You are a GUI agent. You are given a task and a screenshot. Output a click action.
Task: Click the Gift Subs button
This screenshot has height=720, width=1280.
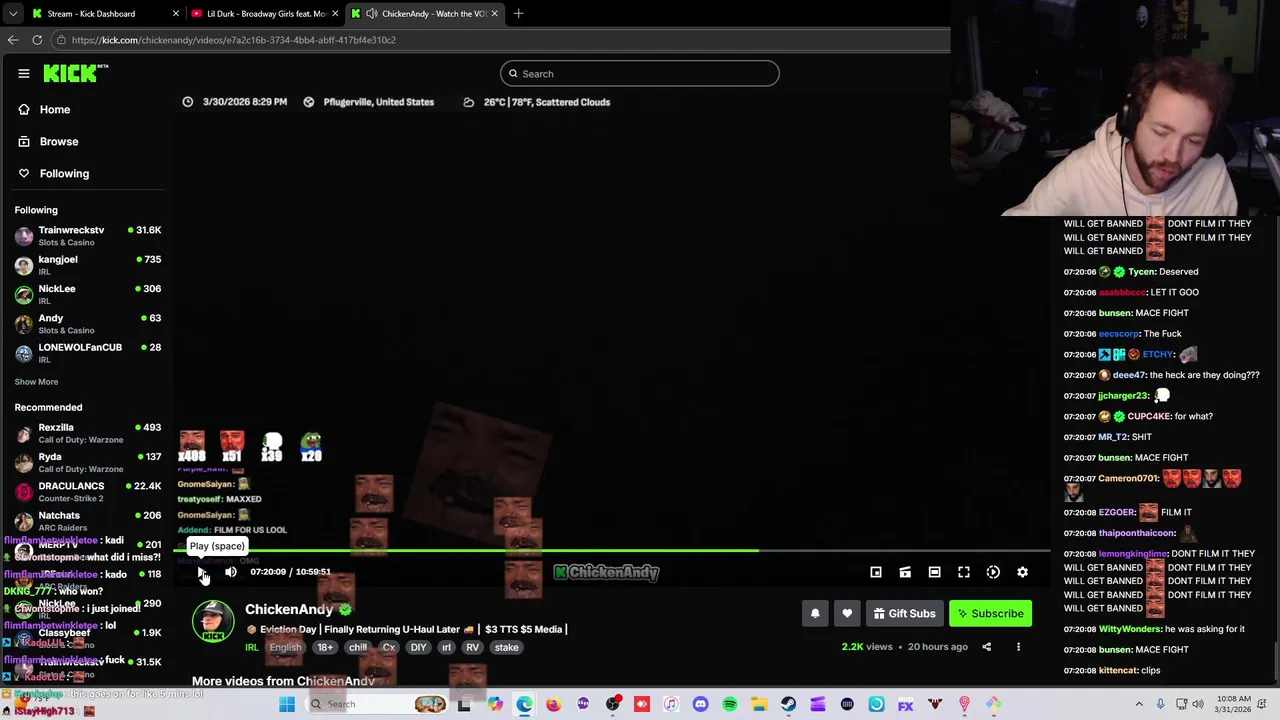(904, 614)
